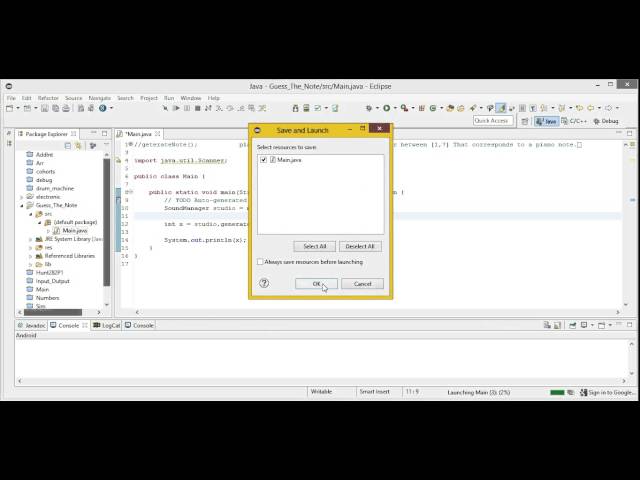Open the Run menu
640x480 pixels.
[169, 98]
